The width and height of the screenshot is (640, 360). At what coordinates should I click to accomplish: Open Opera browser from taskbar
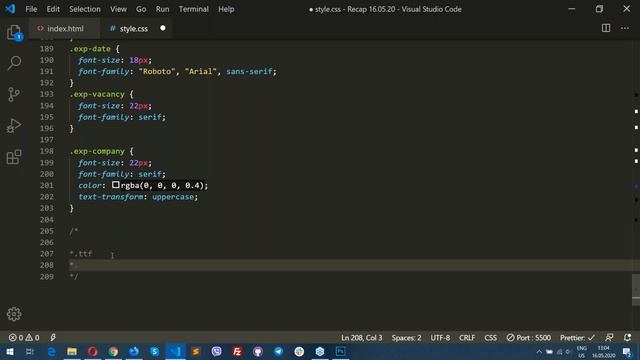click(93, 351)
